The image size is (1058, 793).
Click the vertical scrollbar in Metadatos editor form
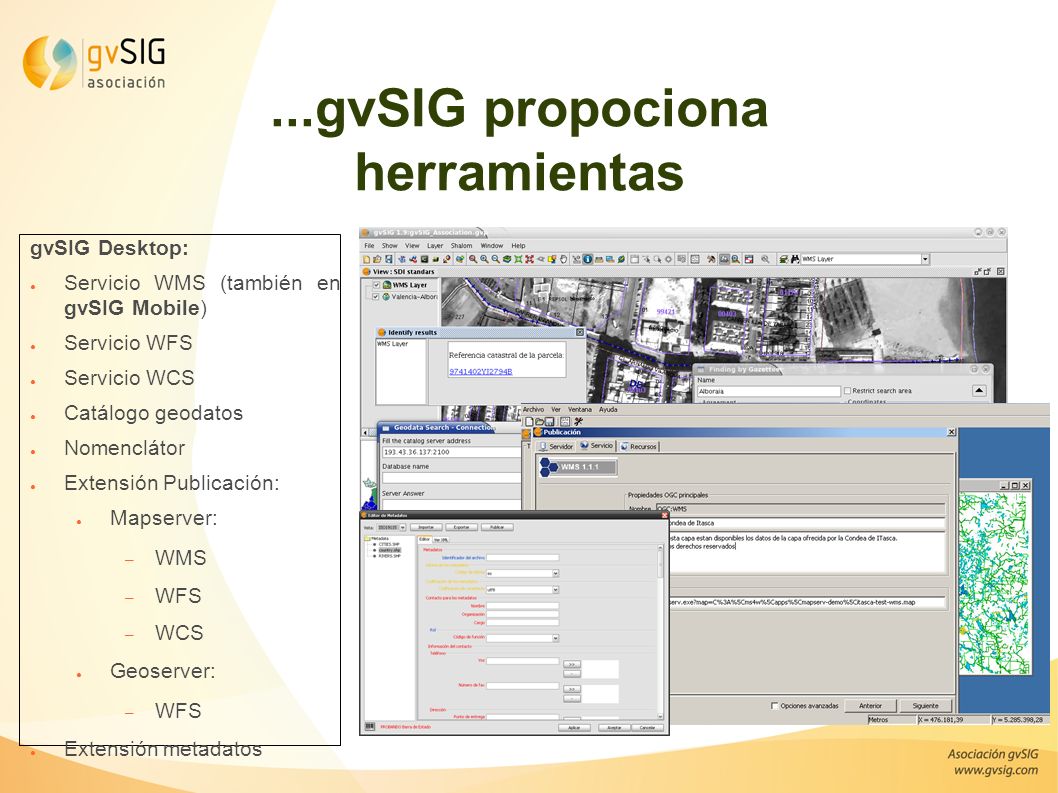pyautogui.click(x=661, y=632)
